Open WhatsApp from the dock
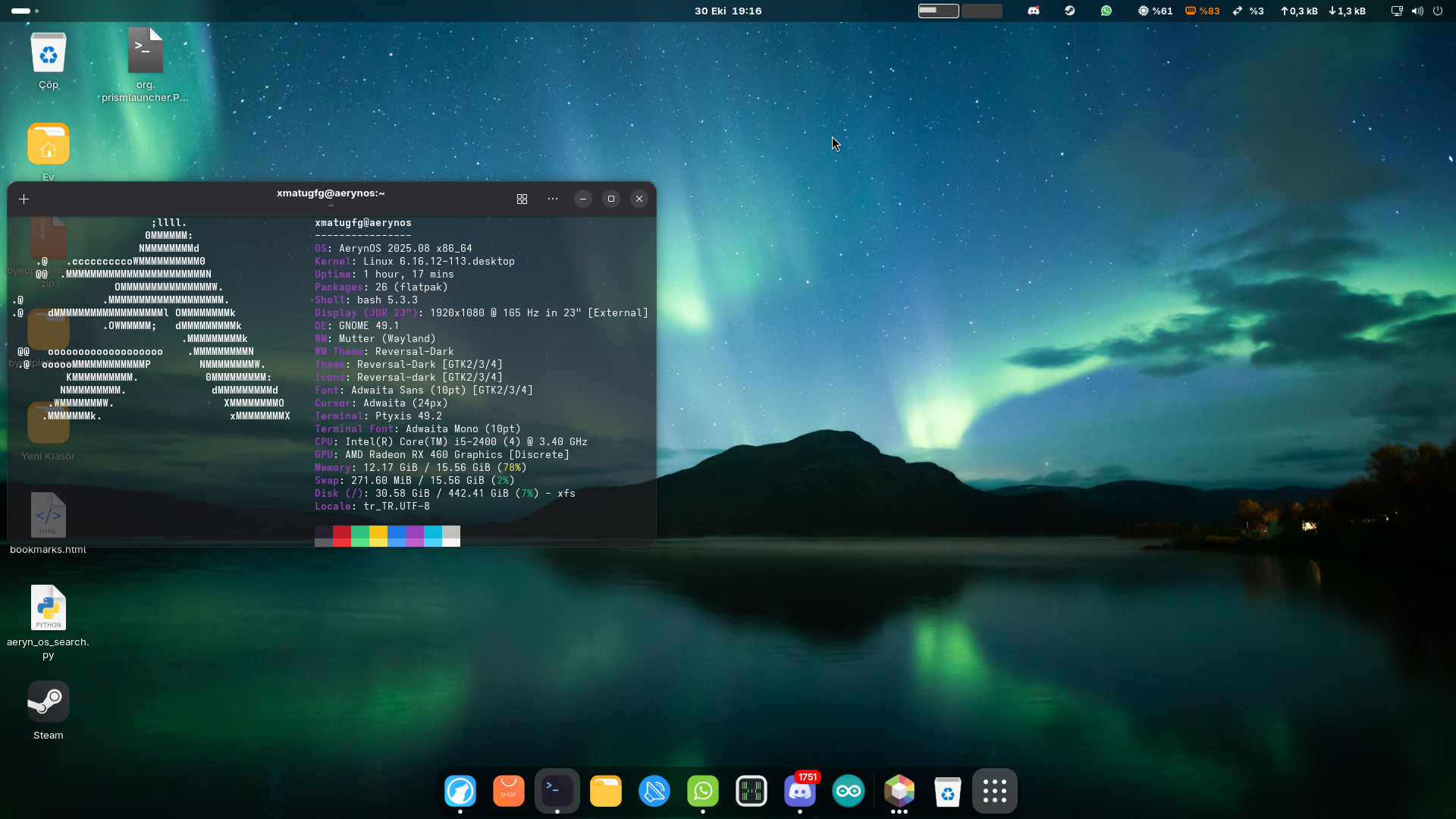The width and height of the screenshot is (1456, 819). pos(703,791)
